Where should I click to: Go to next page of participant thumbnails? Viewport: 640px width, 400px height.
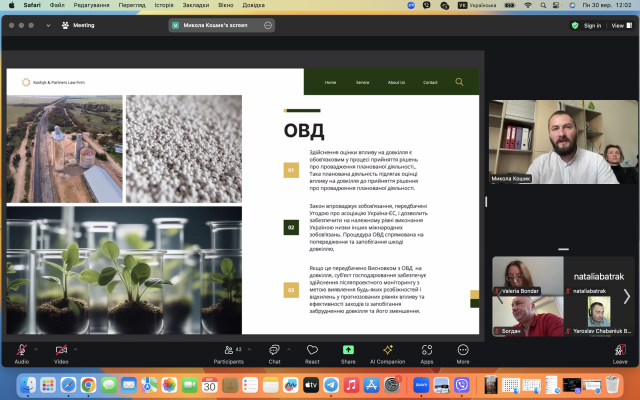pos(627,296)
